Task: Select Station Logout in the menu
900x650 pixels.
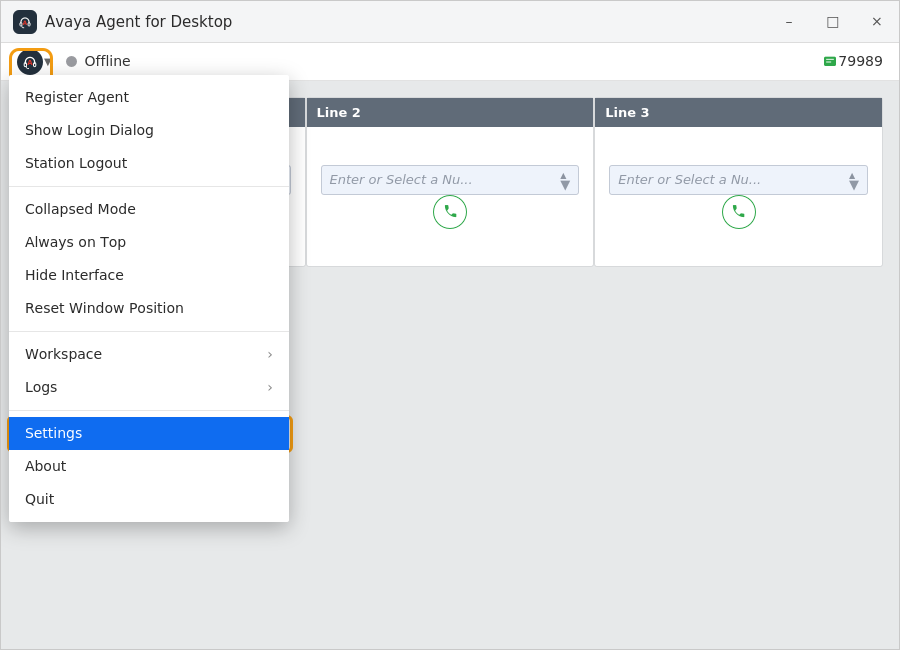Action: tap(149, 163)
